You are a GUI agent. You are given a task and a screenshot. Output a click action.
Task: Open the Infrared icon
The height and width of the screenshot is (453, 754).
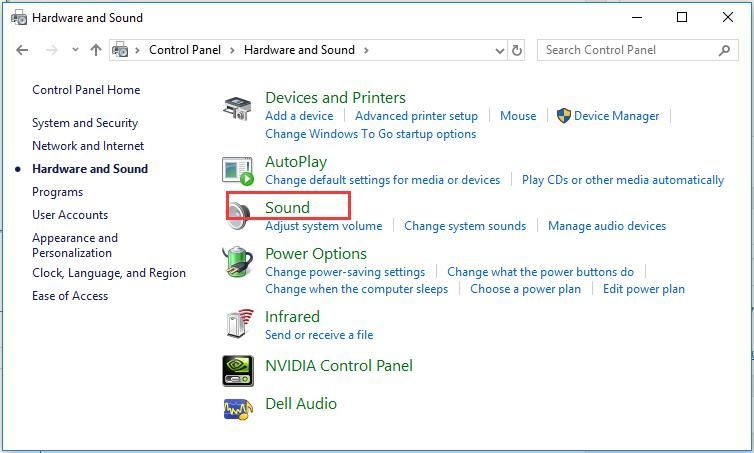click(239, 324)
